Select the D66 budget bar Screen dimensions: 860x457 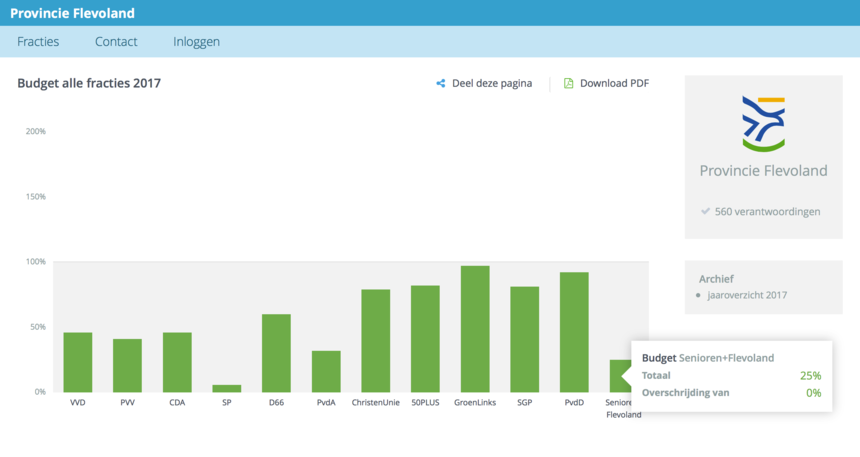(276, 353)
